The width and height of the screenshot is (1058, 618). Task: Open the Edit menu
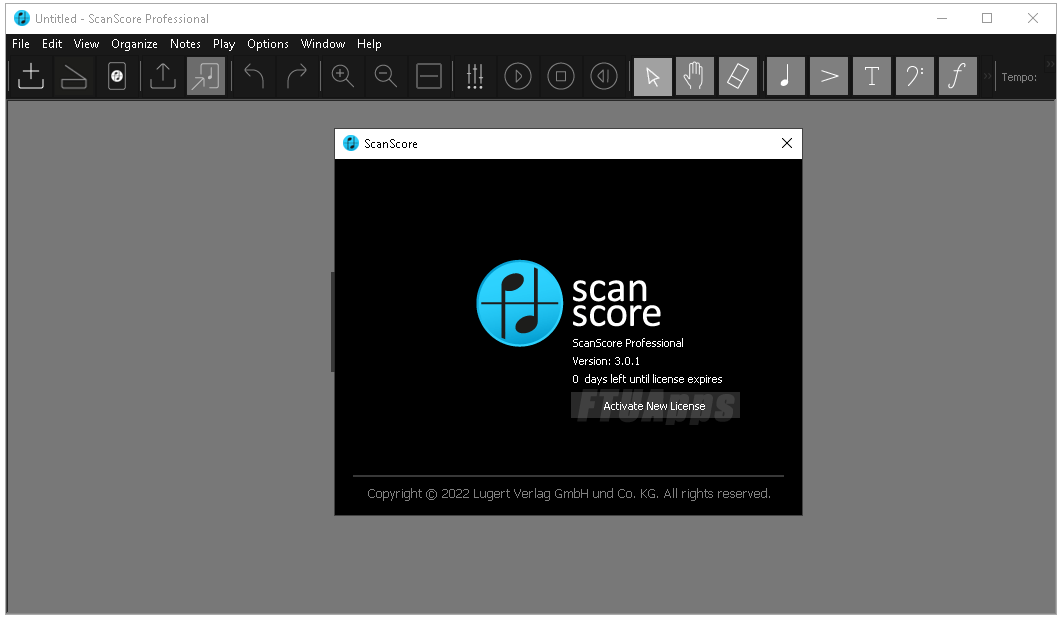click(x=52, y=44)
